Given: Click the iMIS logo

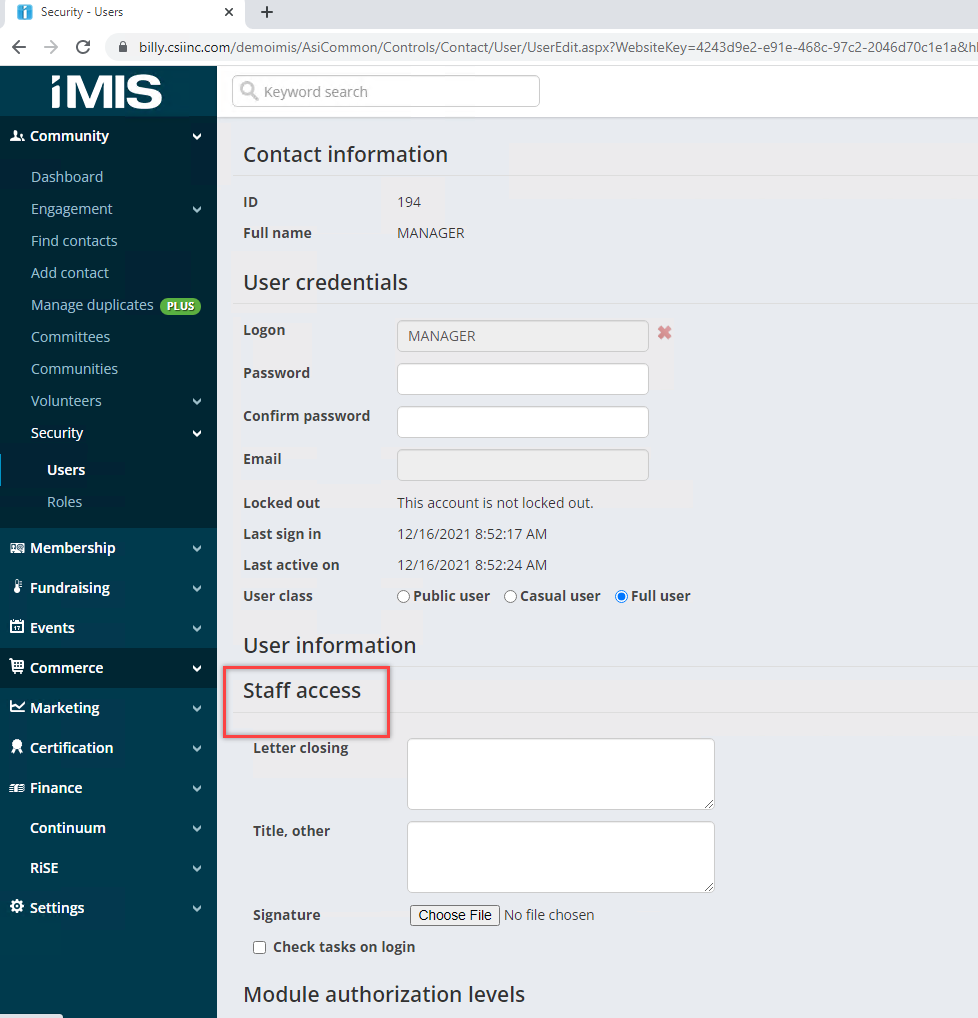Looking at the screenshot, I should 107,92.
